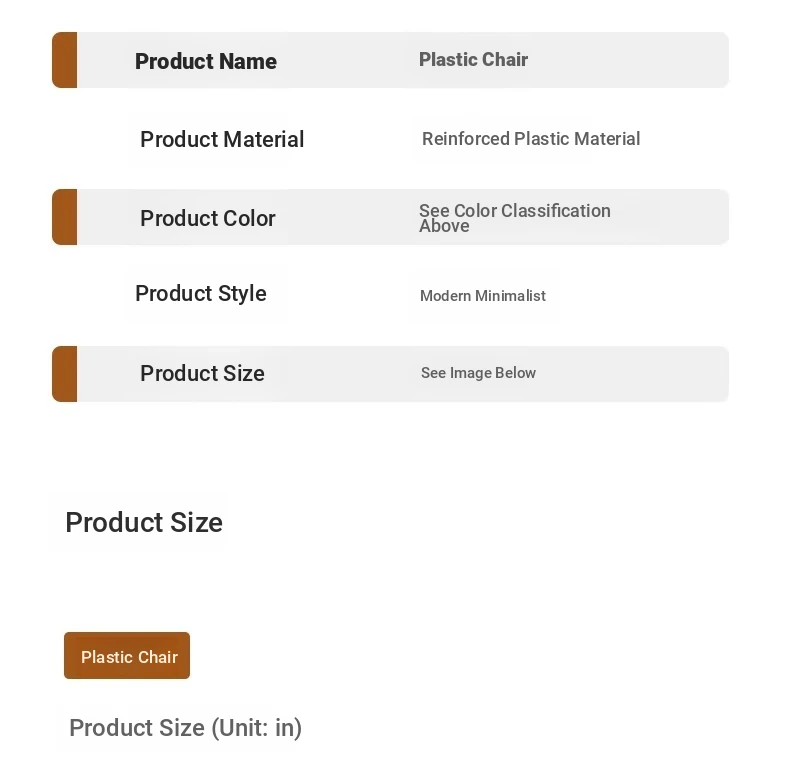Click the brown accent bar on the Product Size row
This screenshot has width=790, height=775.
pyautogui.click(x=65, y=374)
